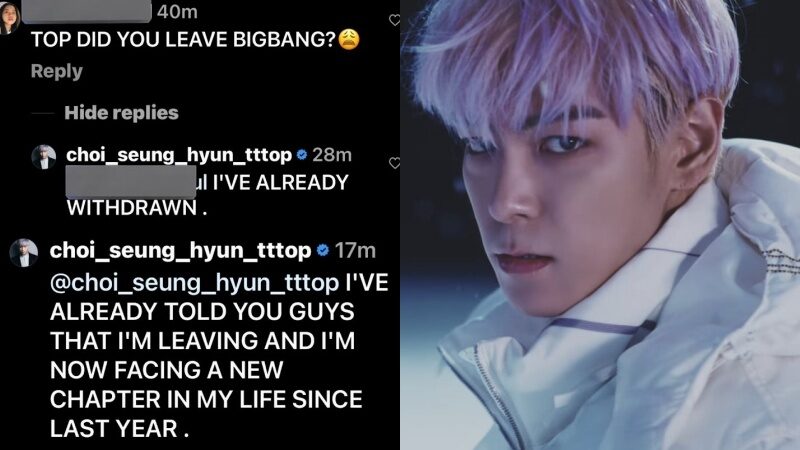
Task: Tap the avatar beside the 17m comment
Action: [x=23, y=253]
